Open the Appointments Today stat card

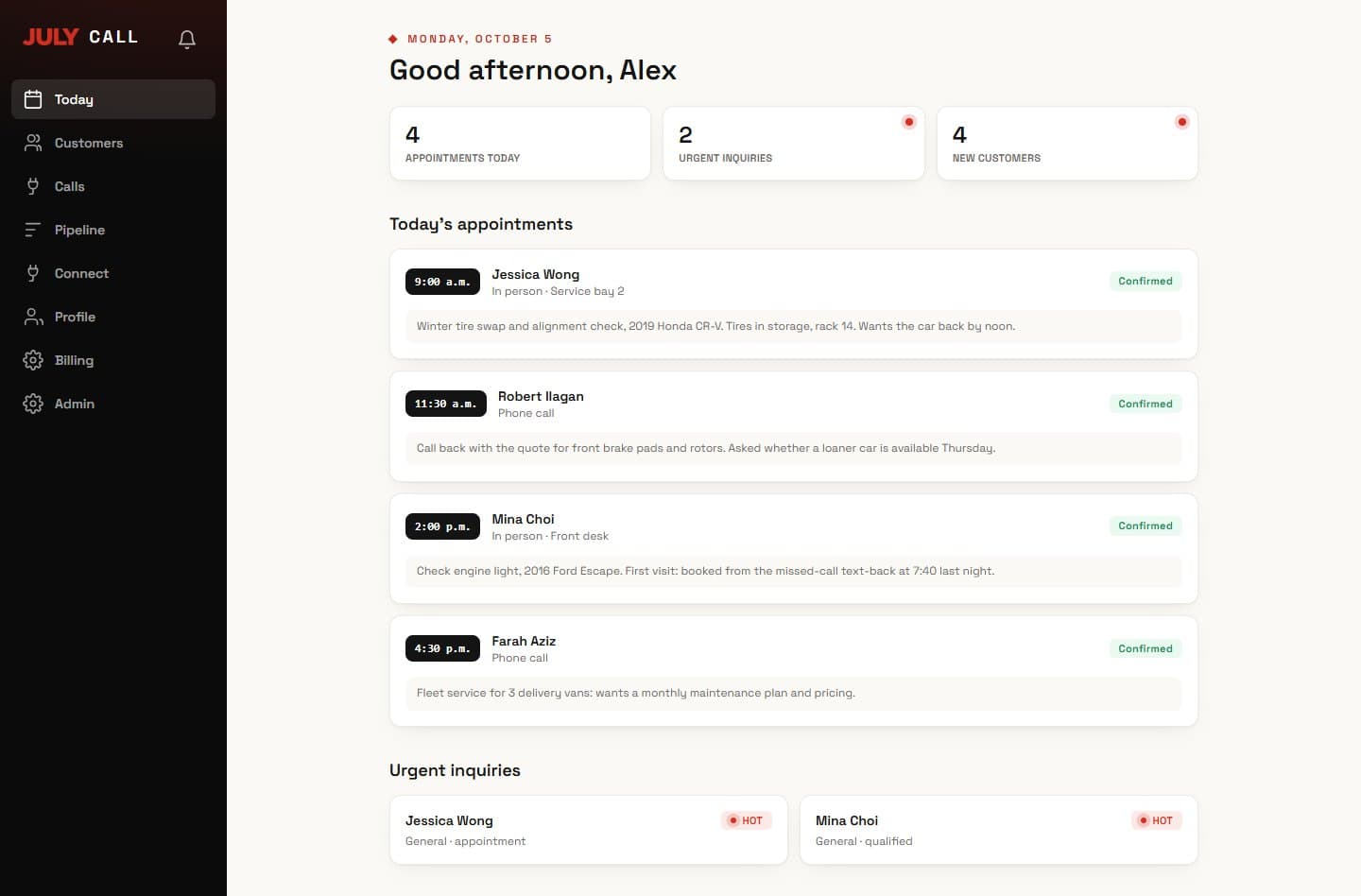coord(520,144)
